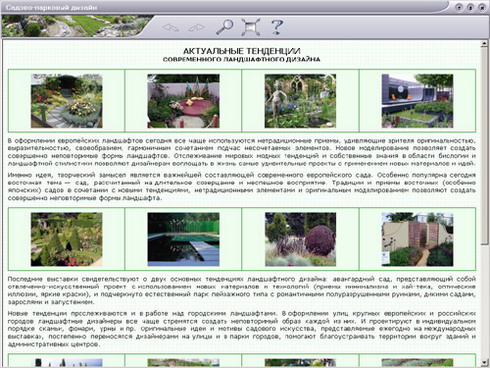Screen dimensions: 490x368
Task: Open thumbnail of dark pond with walkway
Action: coord(183,239)
